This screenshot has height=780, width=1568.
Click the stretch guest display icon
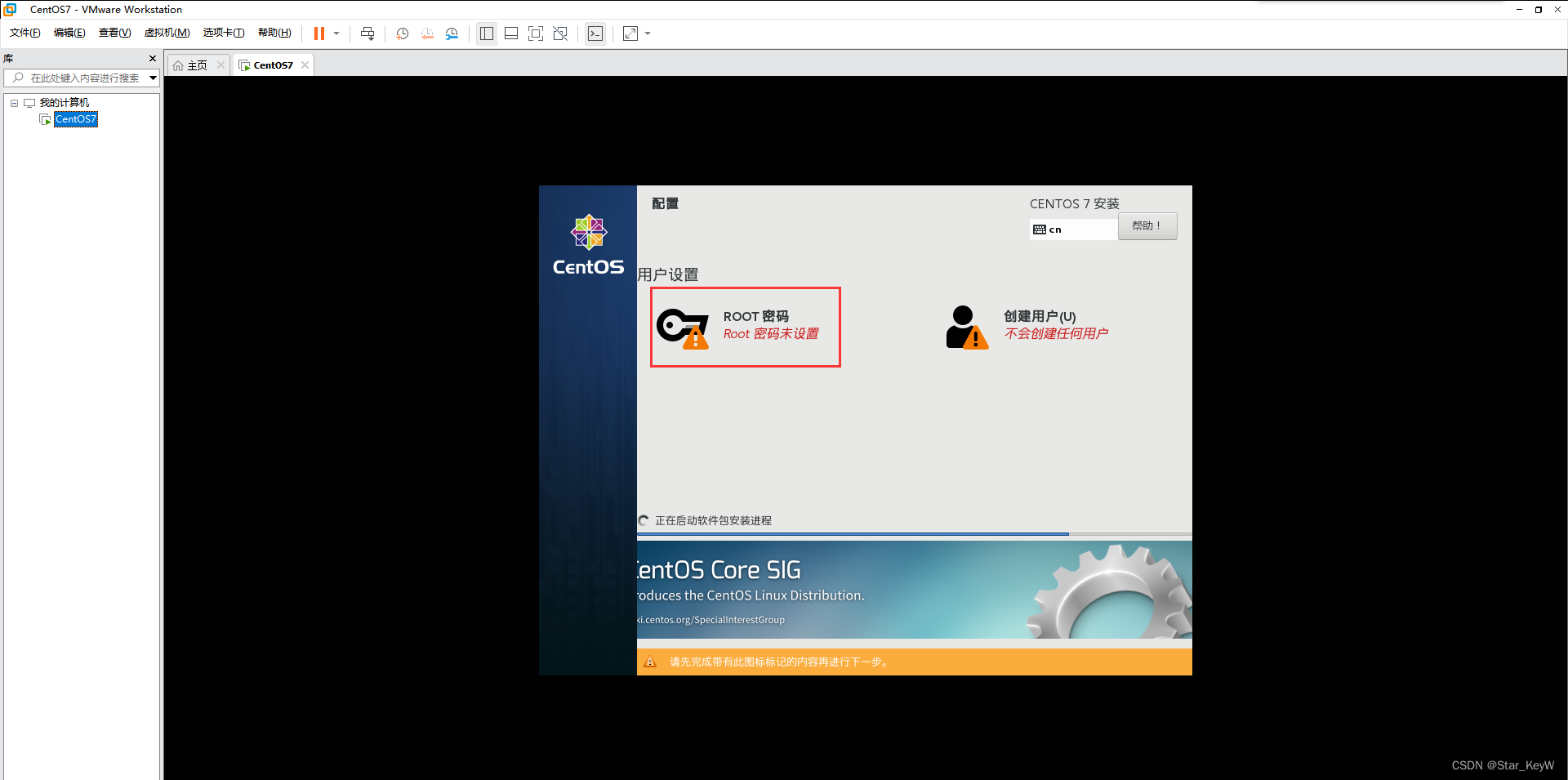pos(630,33)
